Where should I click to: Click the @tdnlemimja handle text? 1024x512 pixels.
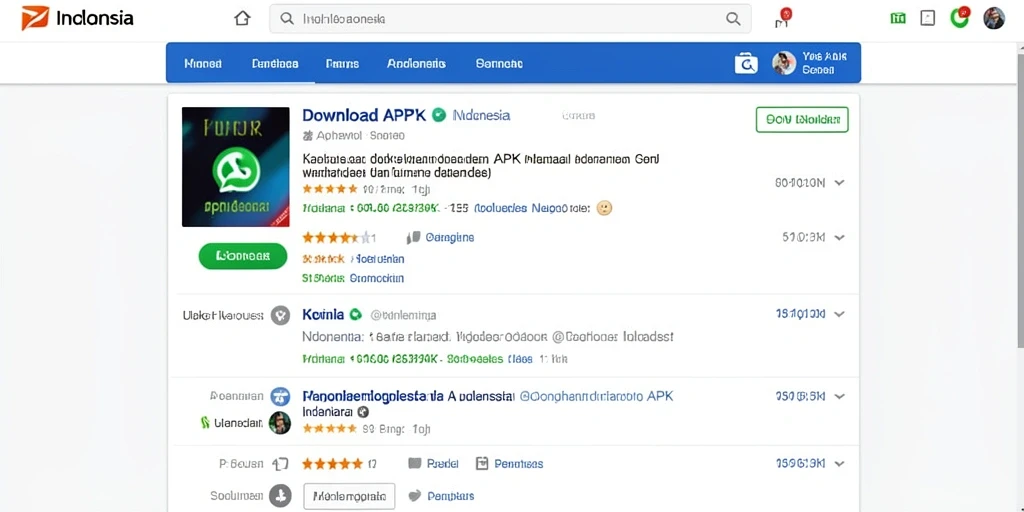tap(403, 315)
